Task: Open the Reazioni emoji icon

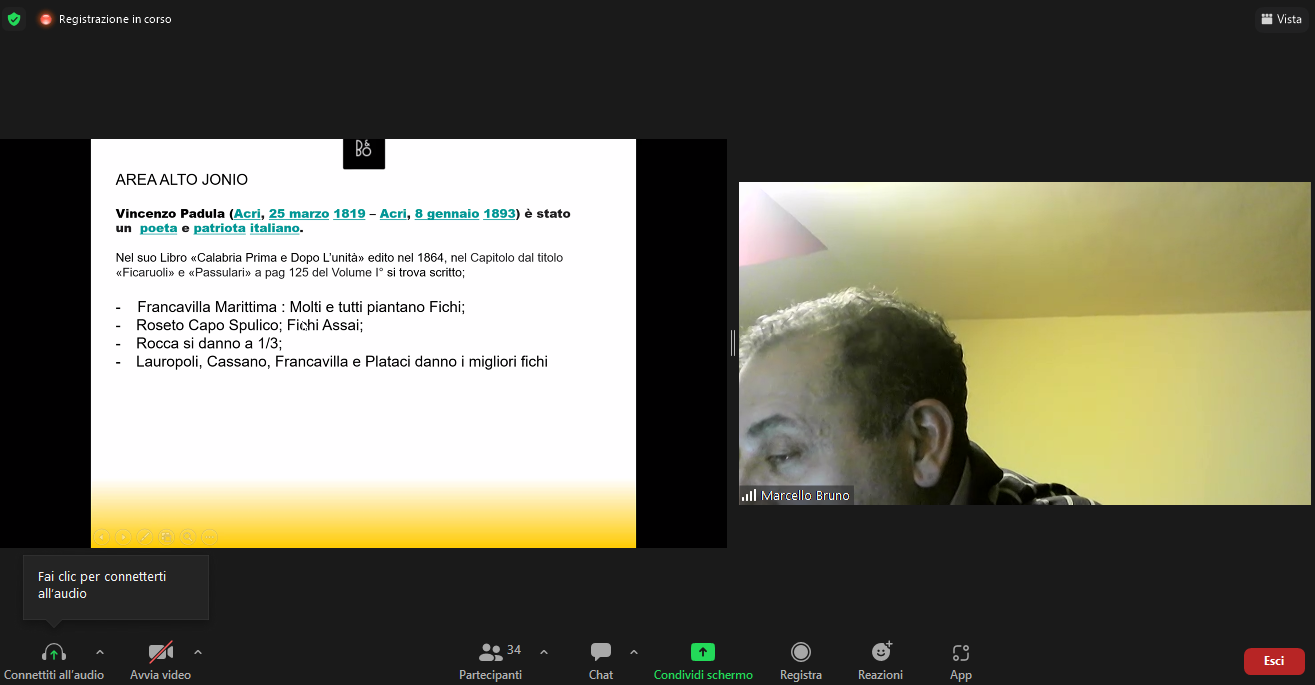Action: [881, 652]
